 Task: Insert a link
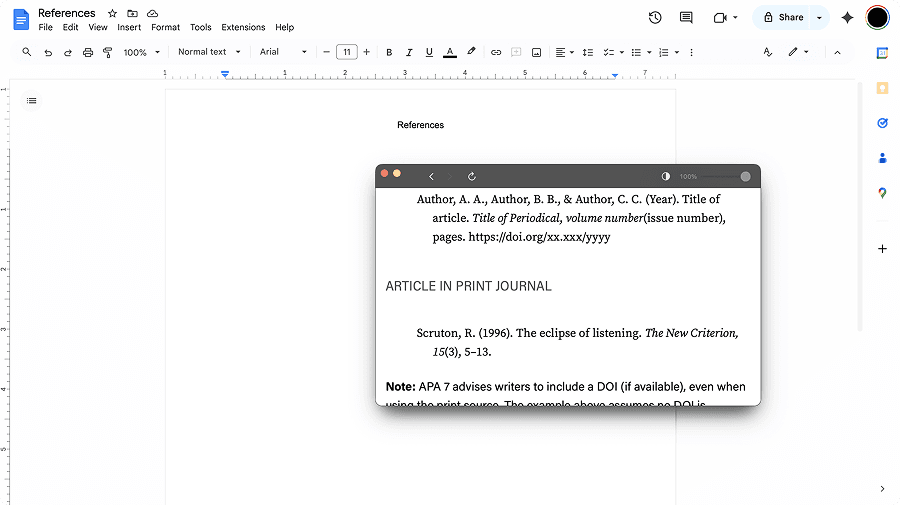pos(496,52)
